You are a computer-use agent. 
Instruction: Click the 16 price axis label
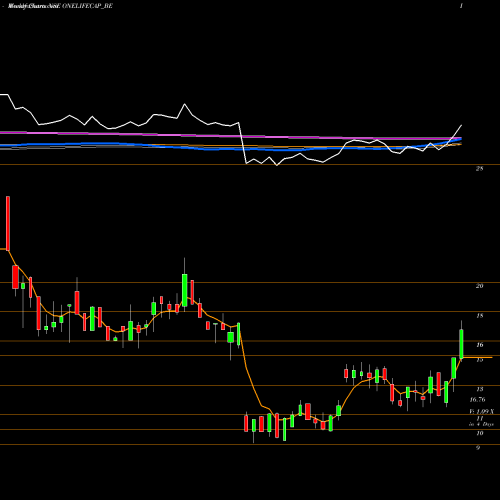point(479,345)
